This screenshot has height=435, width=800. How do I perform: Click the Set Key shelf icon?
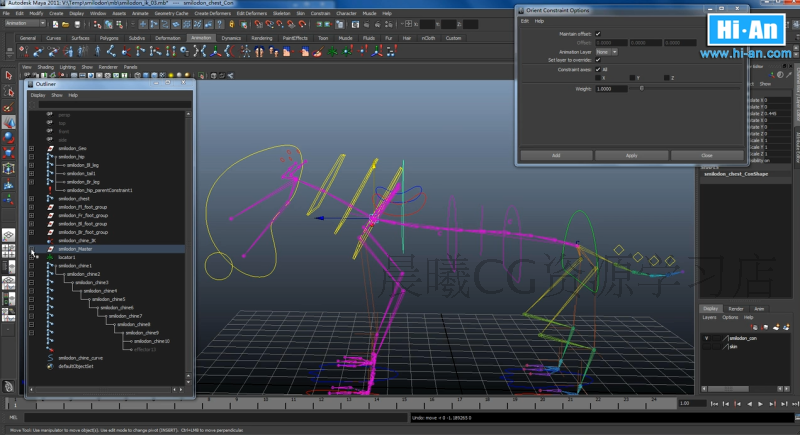click(23, 51)
